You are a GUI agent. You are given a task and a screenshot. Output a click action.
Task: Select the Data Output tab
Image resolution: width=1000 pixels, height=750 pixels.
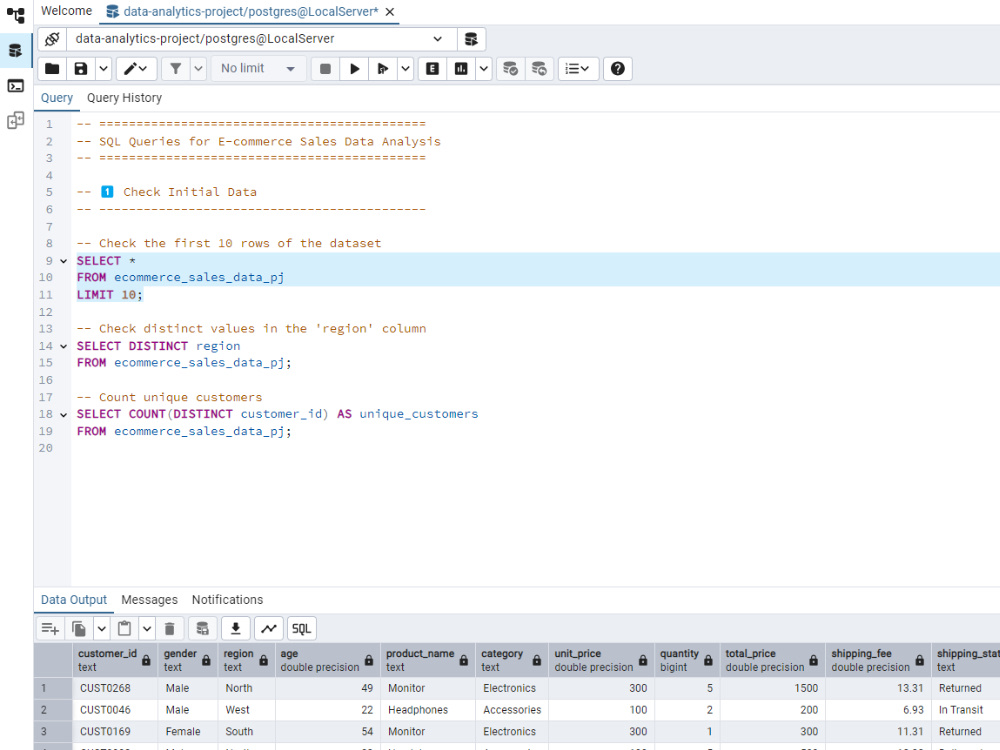coord(74,599)
